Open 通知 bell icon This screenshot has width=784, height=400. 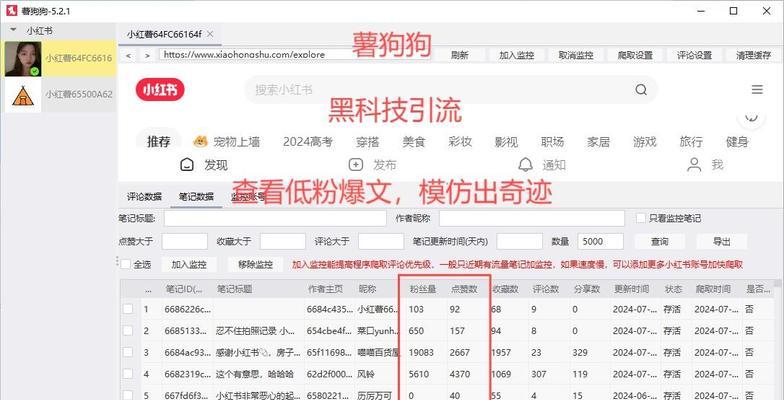pyautogui.click(x=525, y=164)
